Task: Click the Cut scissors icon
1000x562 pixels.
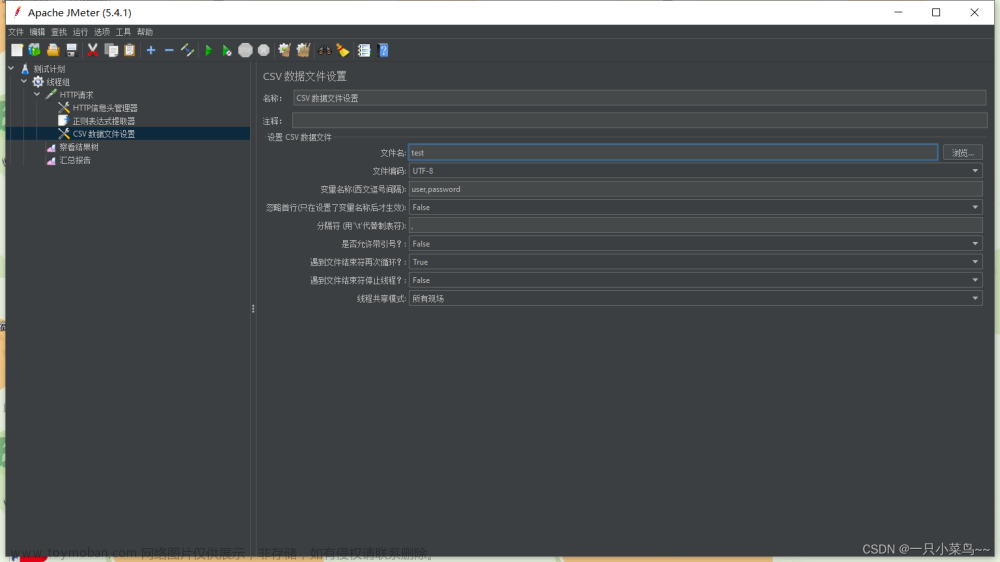Action: [x=92, y=50]
